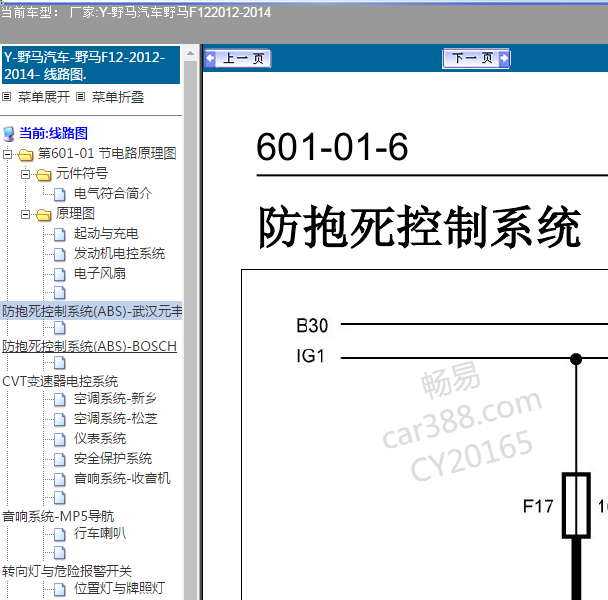Click folder icon of 第601-01 节电路原理图
This screenshot has width=608, height=600.
pyautogui.click(x=25, y=155)
